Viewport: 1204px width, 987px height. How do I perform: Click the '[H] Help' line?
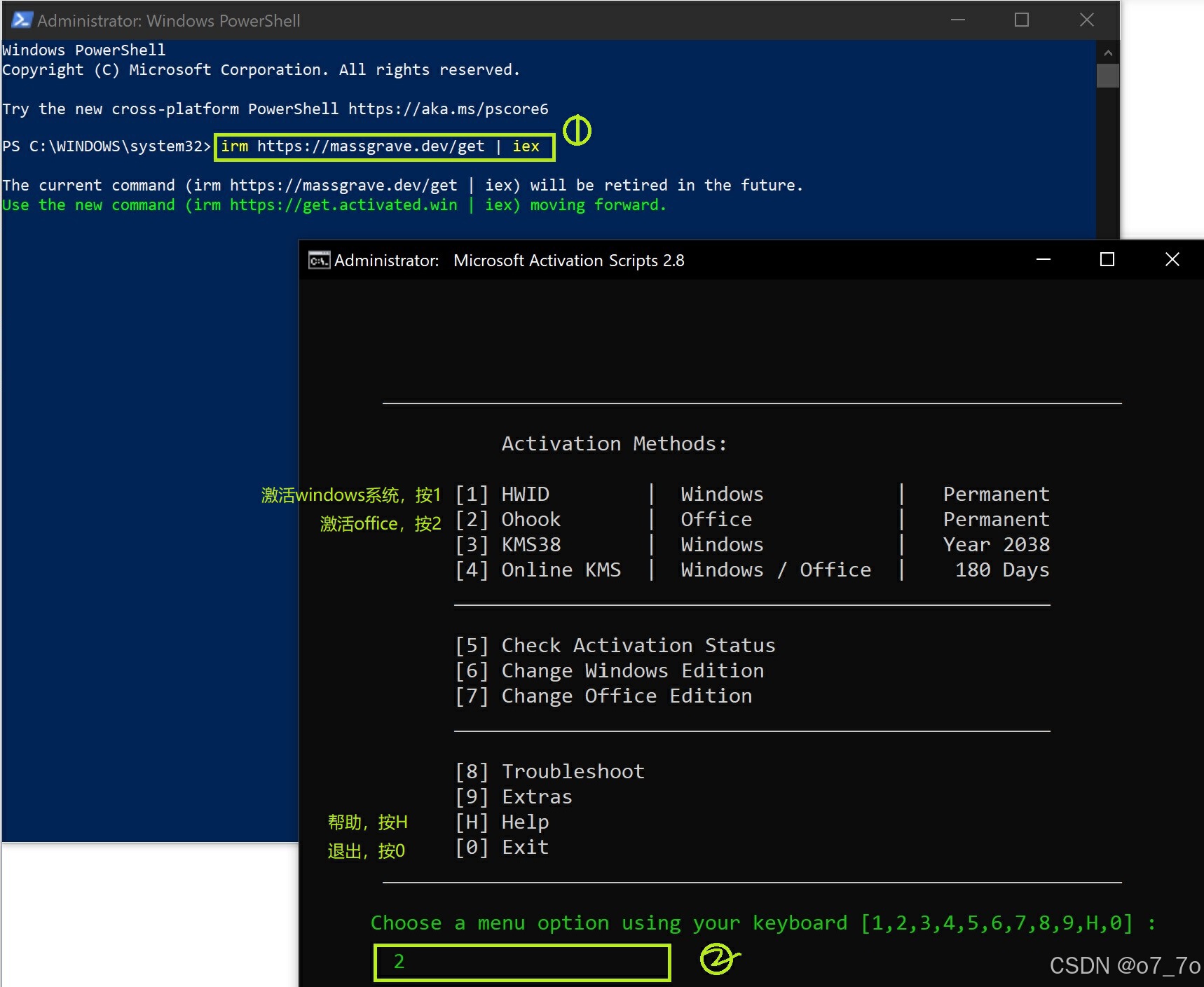(x=502, y=822)
